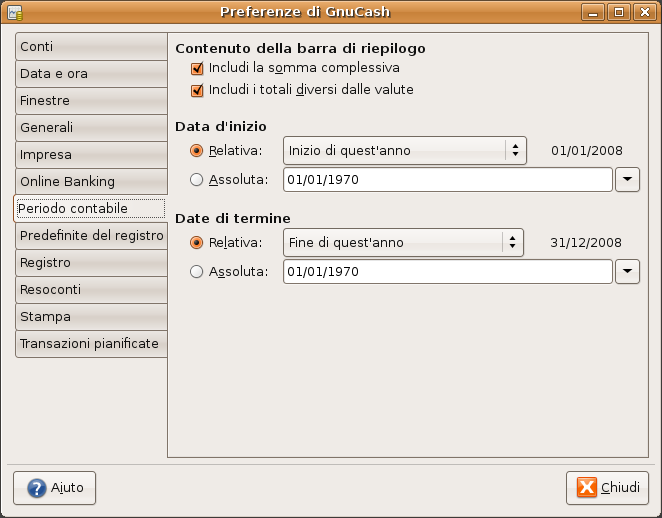Click the blue question mark help icon
The width and height of the screenshot is (662, 518).
click(x=37, y=488)
